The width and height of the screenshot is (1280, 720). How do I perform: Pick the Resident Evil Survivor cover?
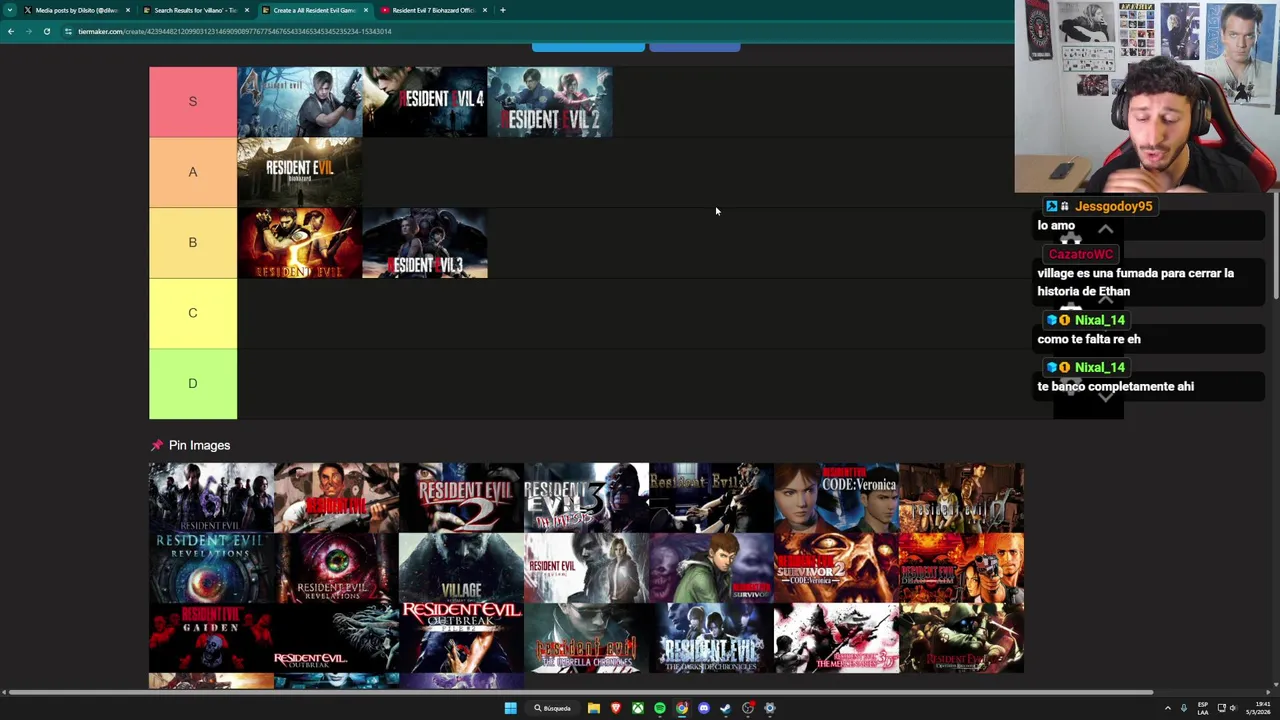click(711, 567)
